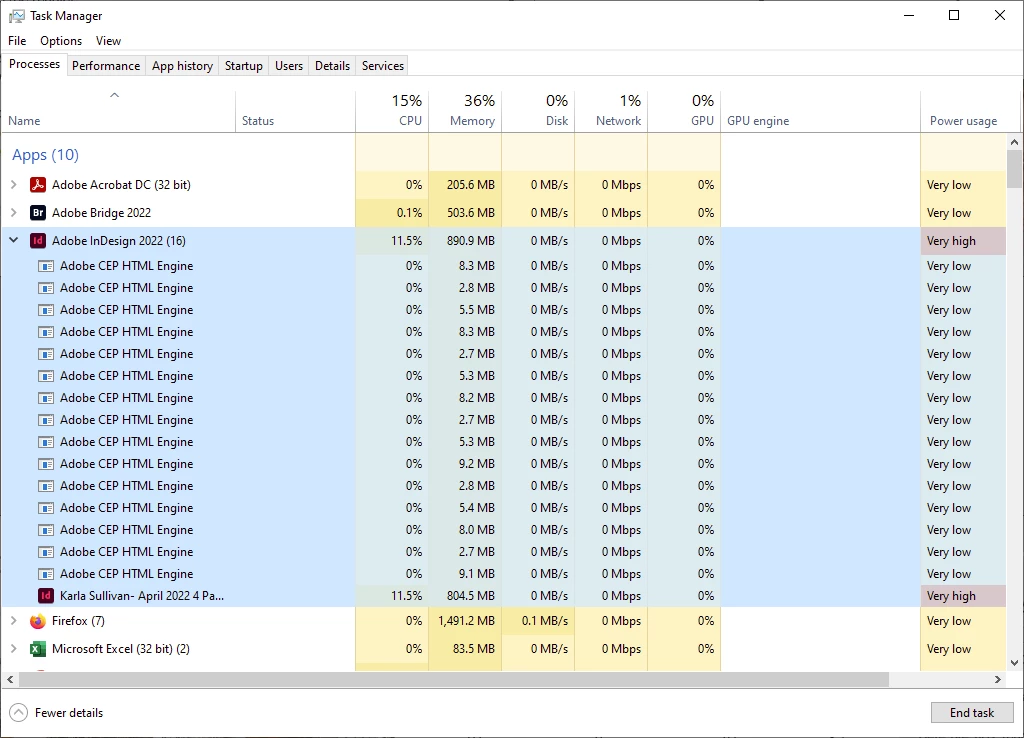1024x738 pixels.
Task: Click the 205.6 MB Acrobat memory cell
Action: (466, 185)
